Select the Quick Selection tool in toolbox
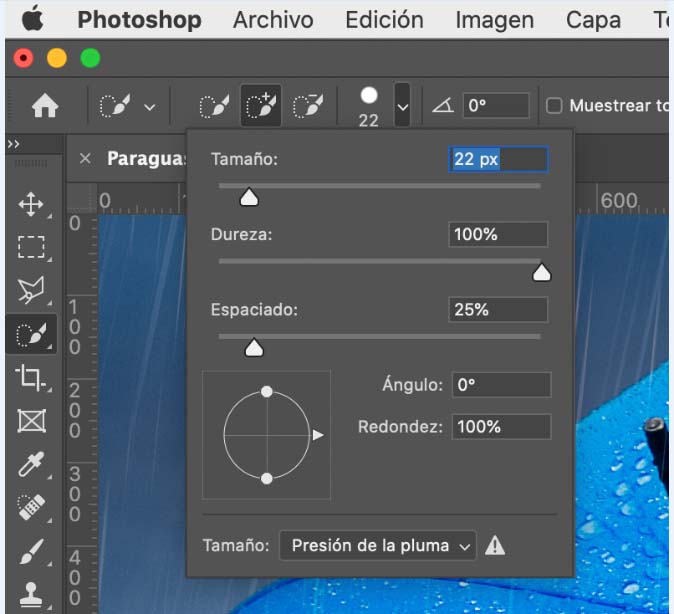 coord(31,335)
